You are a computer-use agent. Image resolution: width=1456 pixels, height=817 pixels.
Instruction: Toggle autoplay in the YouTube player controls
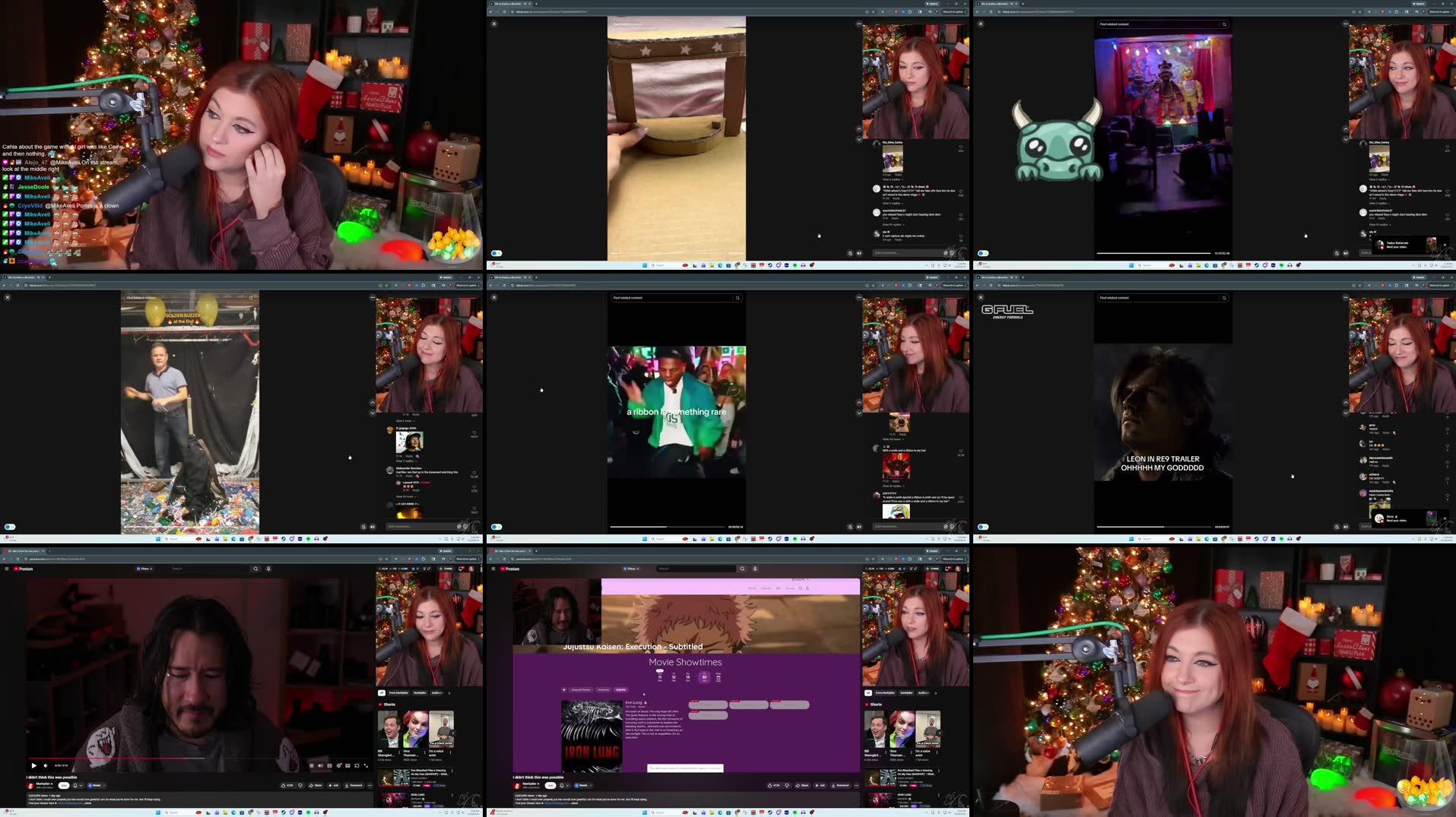coord(320,765)
